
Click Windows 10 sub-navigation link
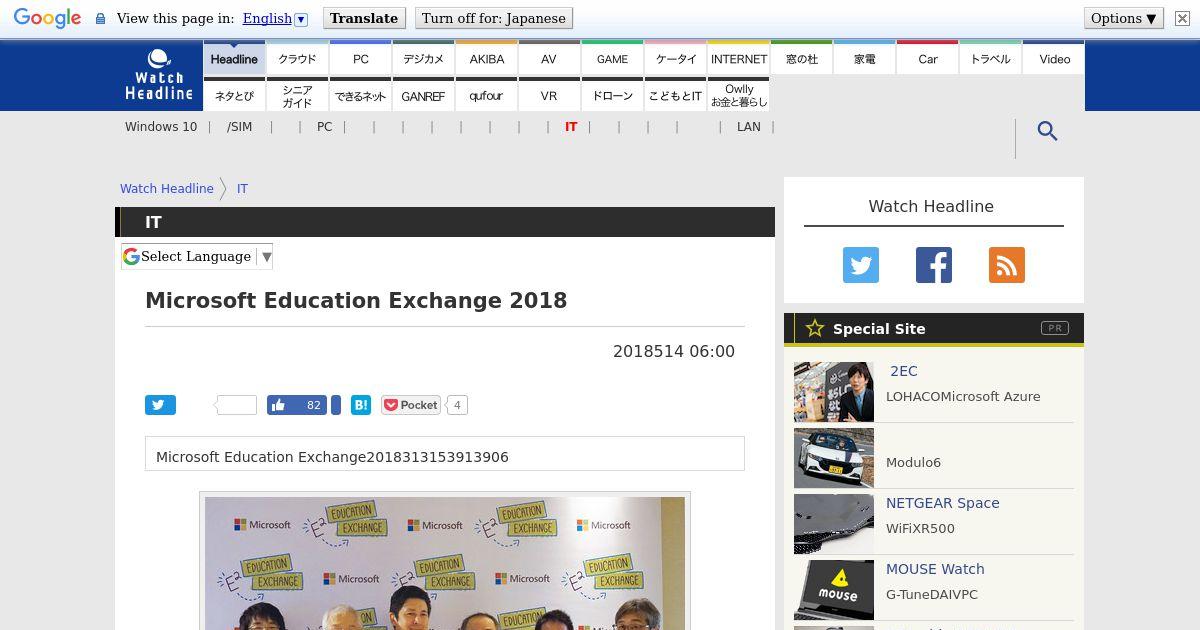[161, 127]
